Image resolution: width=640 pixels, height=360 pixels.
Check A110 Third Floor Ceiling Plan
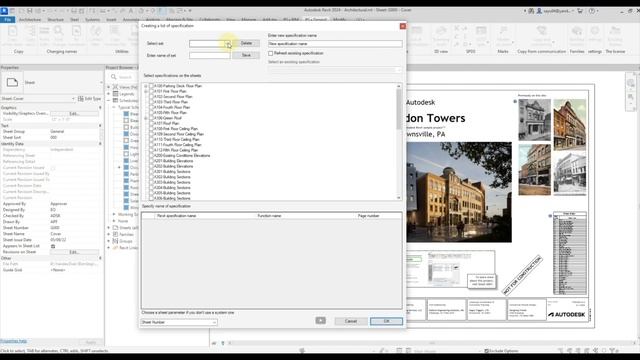(x=151, y=139)
